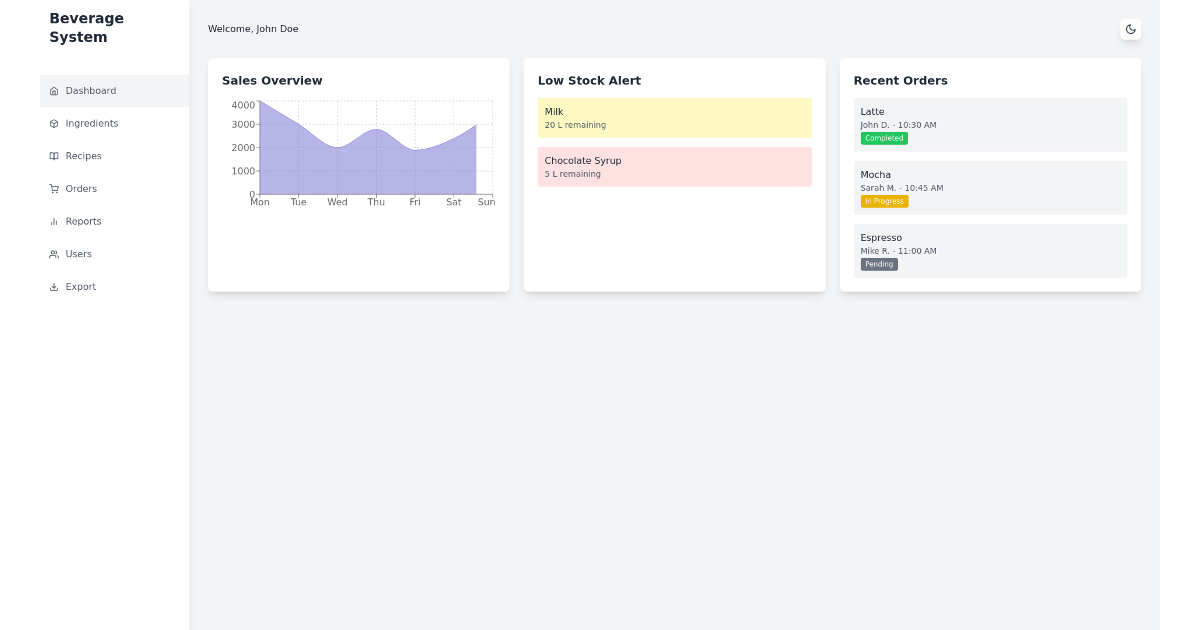Click the Recipes book icon
Viewport: 1200px width, 630px height.
pos(53,156)
